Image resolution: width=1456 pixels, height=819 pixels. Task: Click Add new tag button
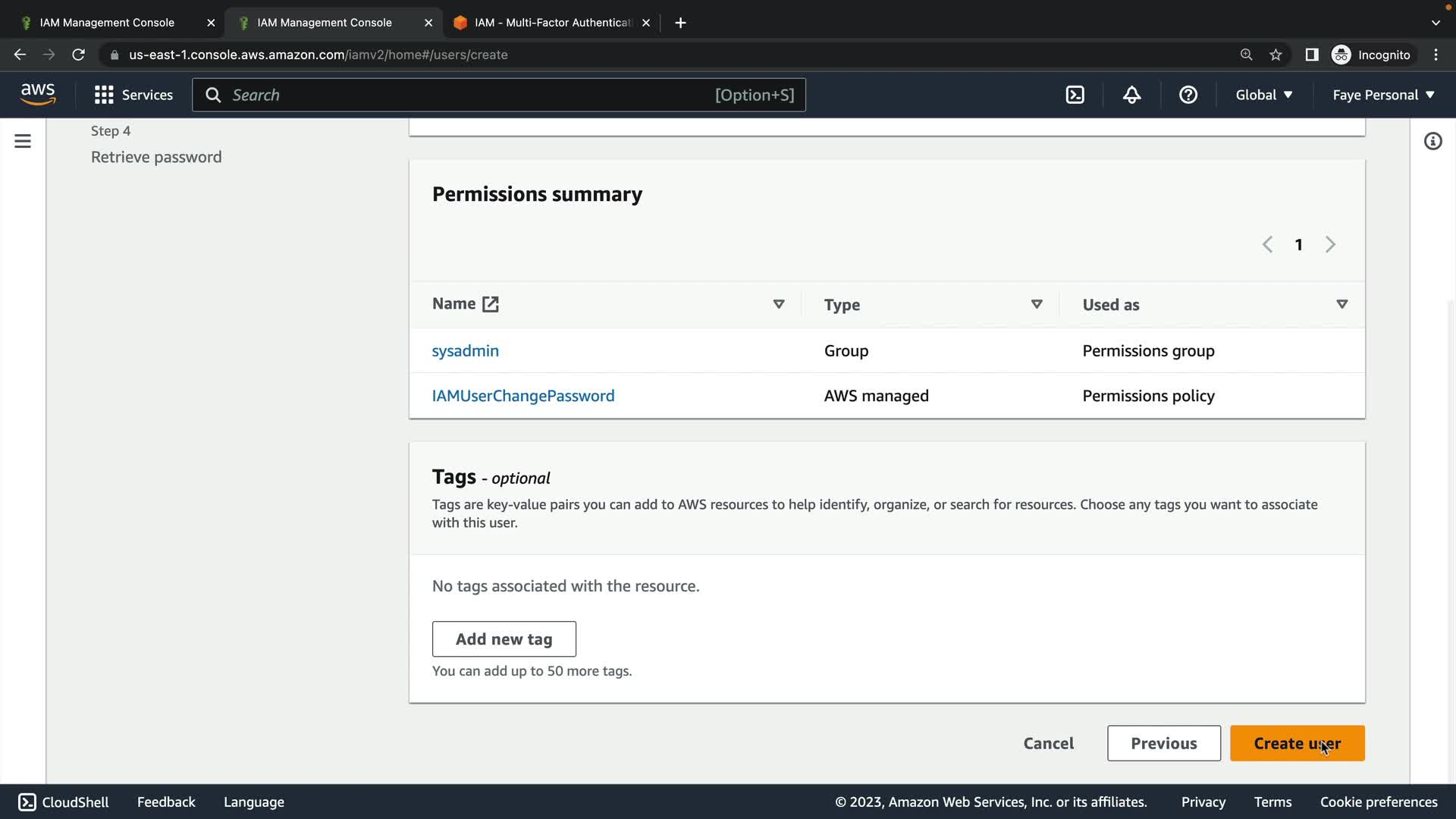504,639
